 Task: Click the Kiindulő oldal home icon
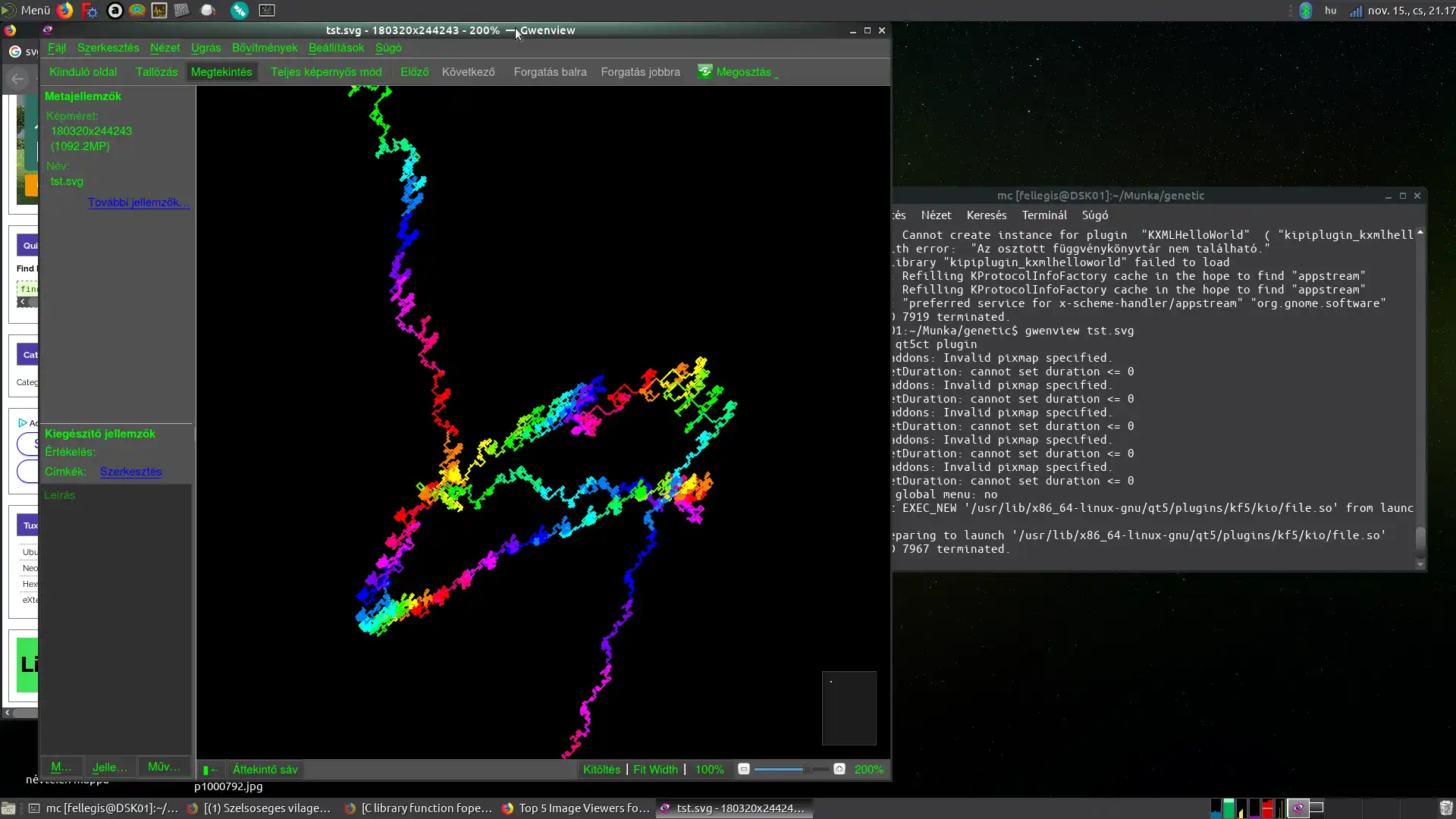pyautogui.click(x=83, y=71)
